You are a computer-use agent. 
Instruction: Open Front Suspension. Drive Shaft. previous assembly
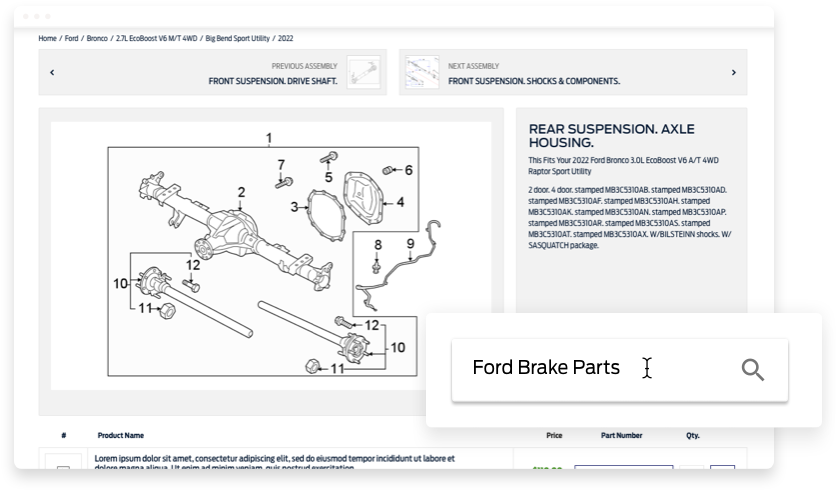[x=273, y=81]
